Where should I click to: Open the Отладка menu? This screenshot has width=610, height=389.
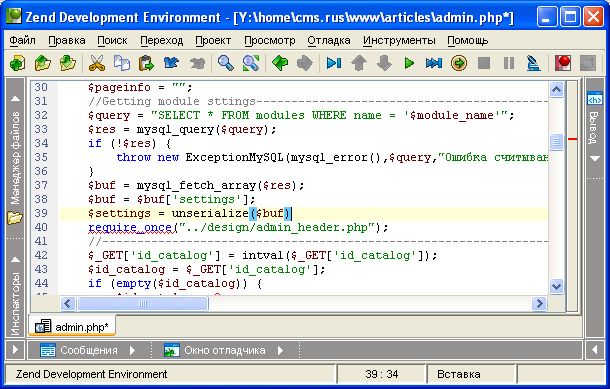point(329,40)
